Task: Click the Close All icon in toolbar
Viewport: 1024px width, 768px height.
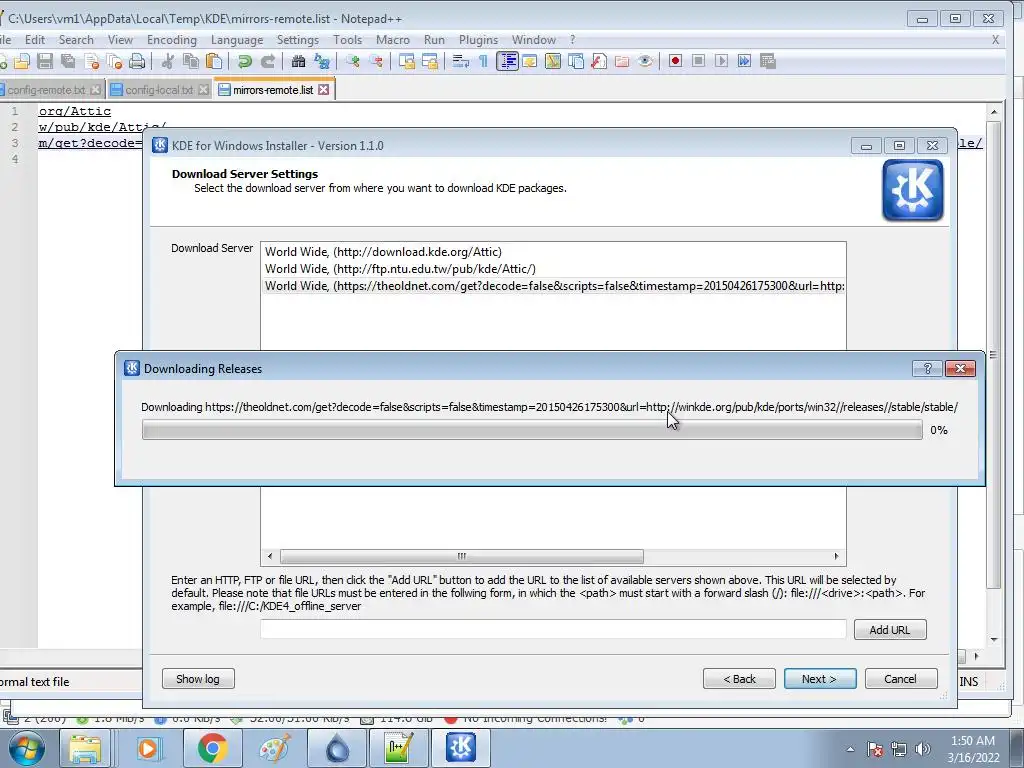Action: click(114, 61)
